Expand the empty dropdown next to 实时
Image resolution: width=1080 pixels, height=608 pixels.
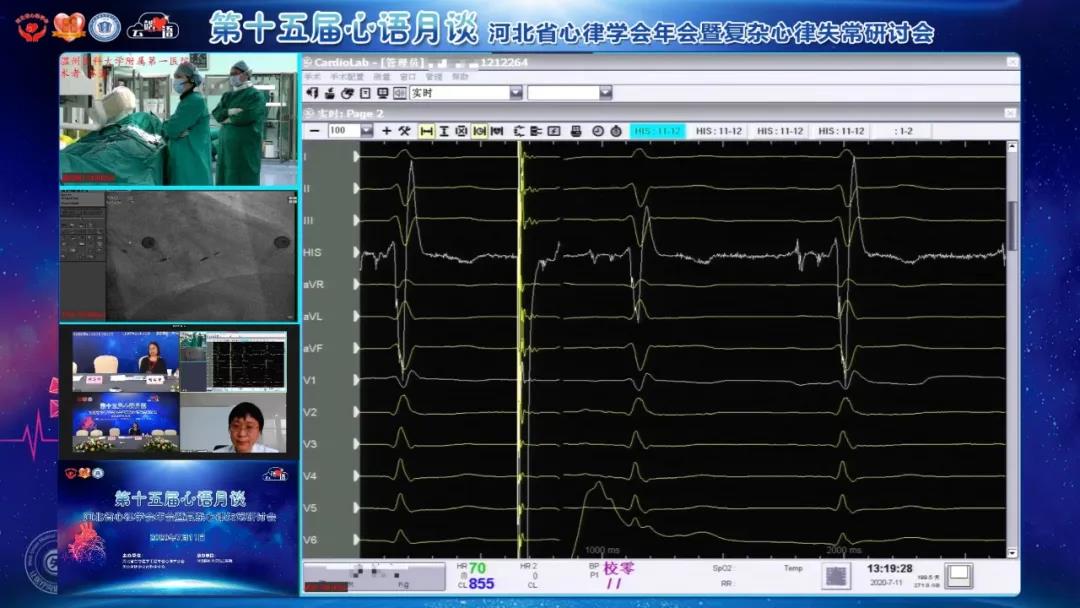pos(605,93)
